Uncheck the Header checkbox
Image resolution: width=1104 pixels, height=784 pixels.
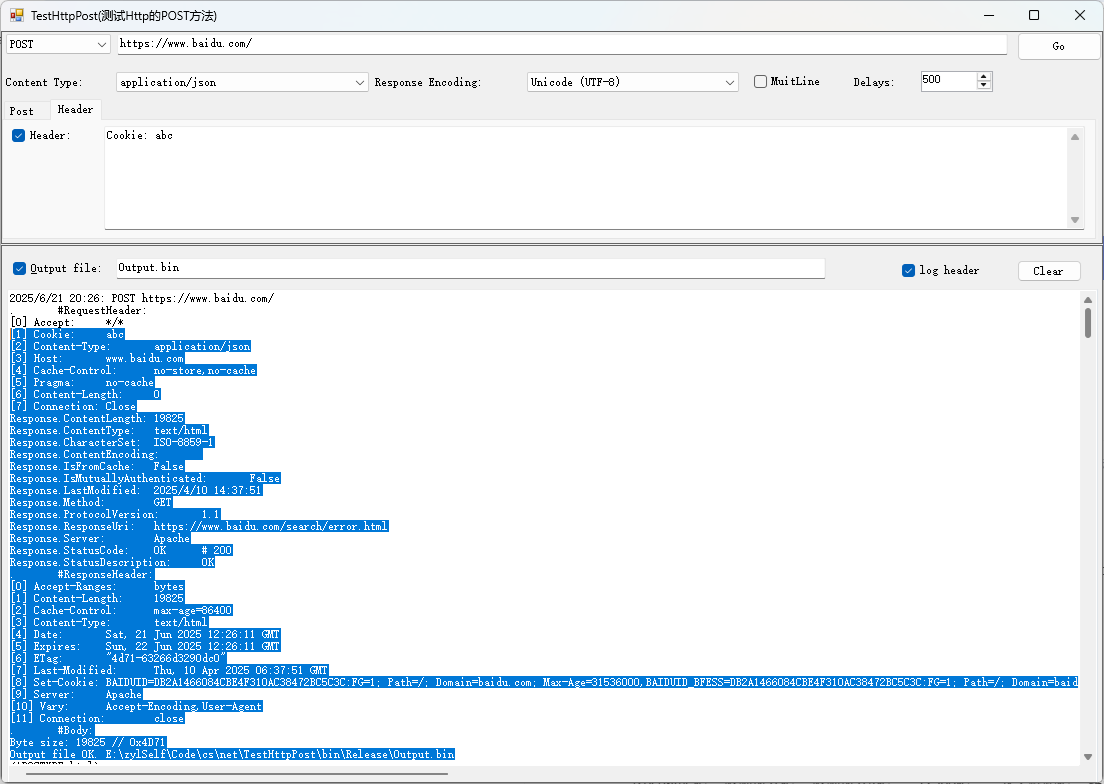[x=18, y=135]
